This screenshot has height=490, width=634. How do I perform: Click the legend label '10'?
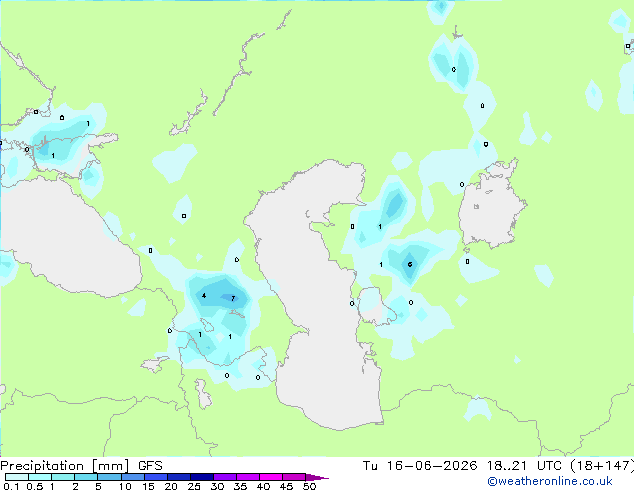(125, 486)
